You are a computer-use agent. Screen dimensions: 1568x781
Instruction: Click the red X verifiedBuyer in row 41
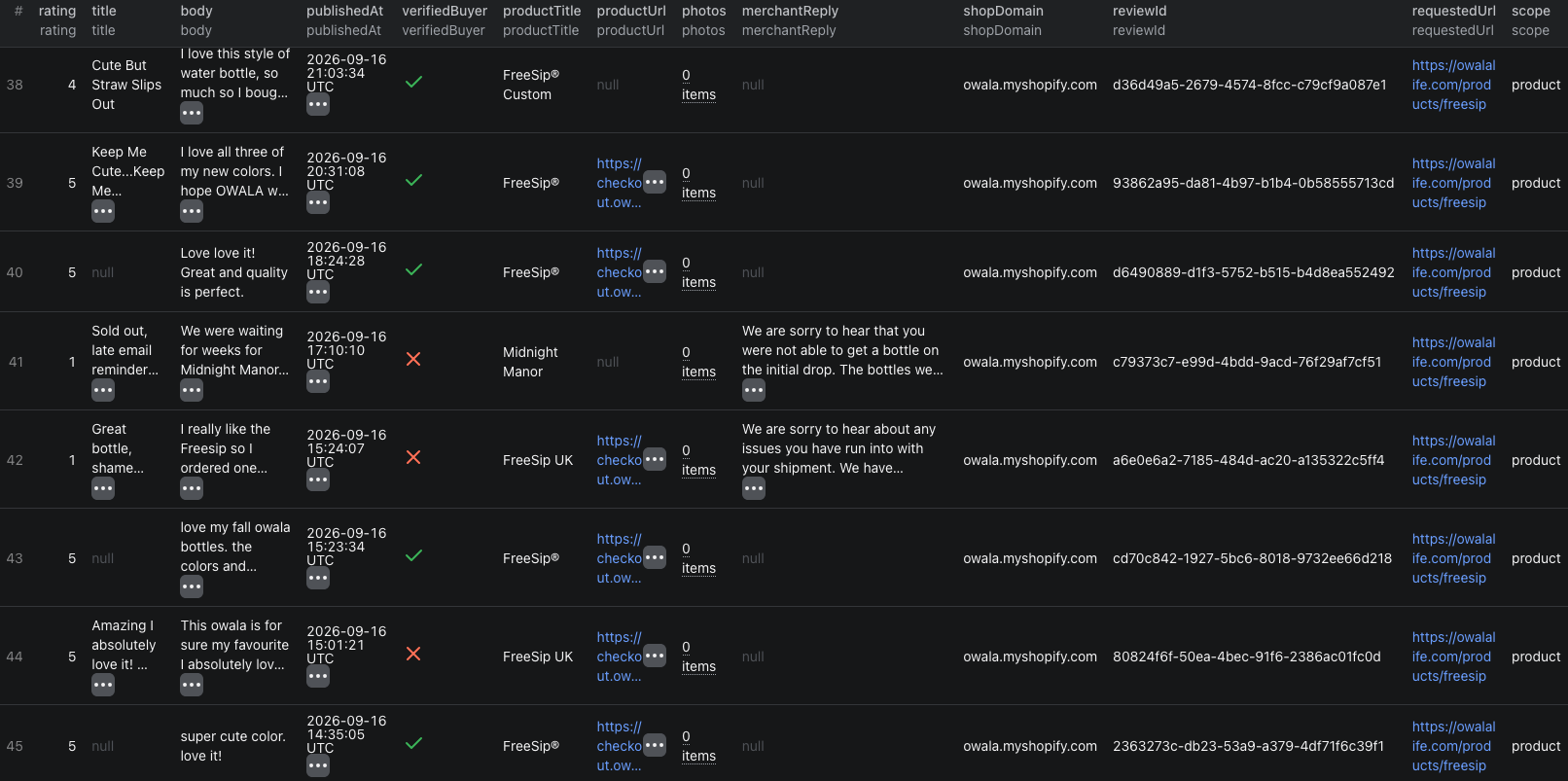click(x=413, y=360)
